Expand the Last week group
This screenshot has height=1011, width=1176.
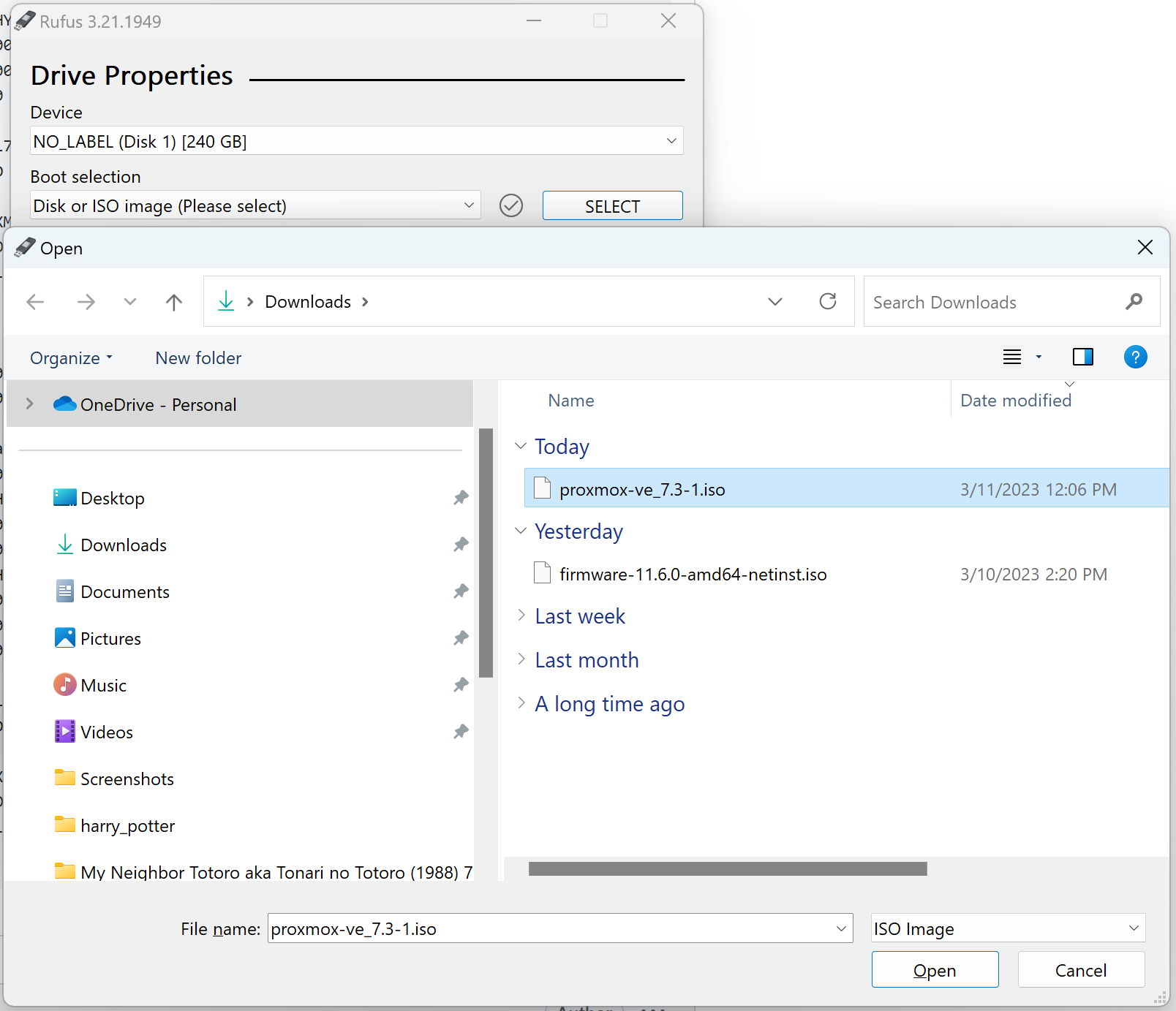tap(521, 616)
